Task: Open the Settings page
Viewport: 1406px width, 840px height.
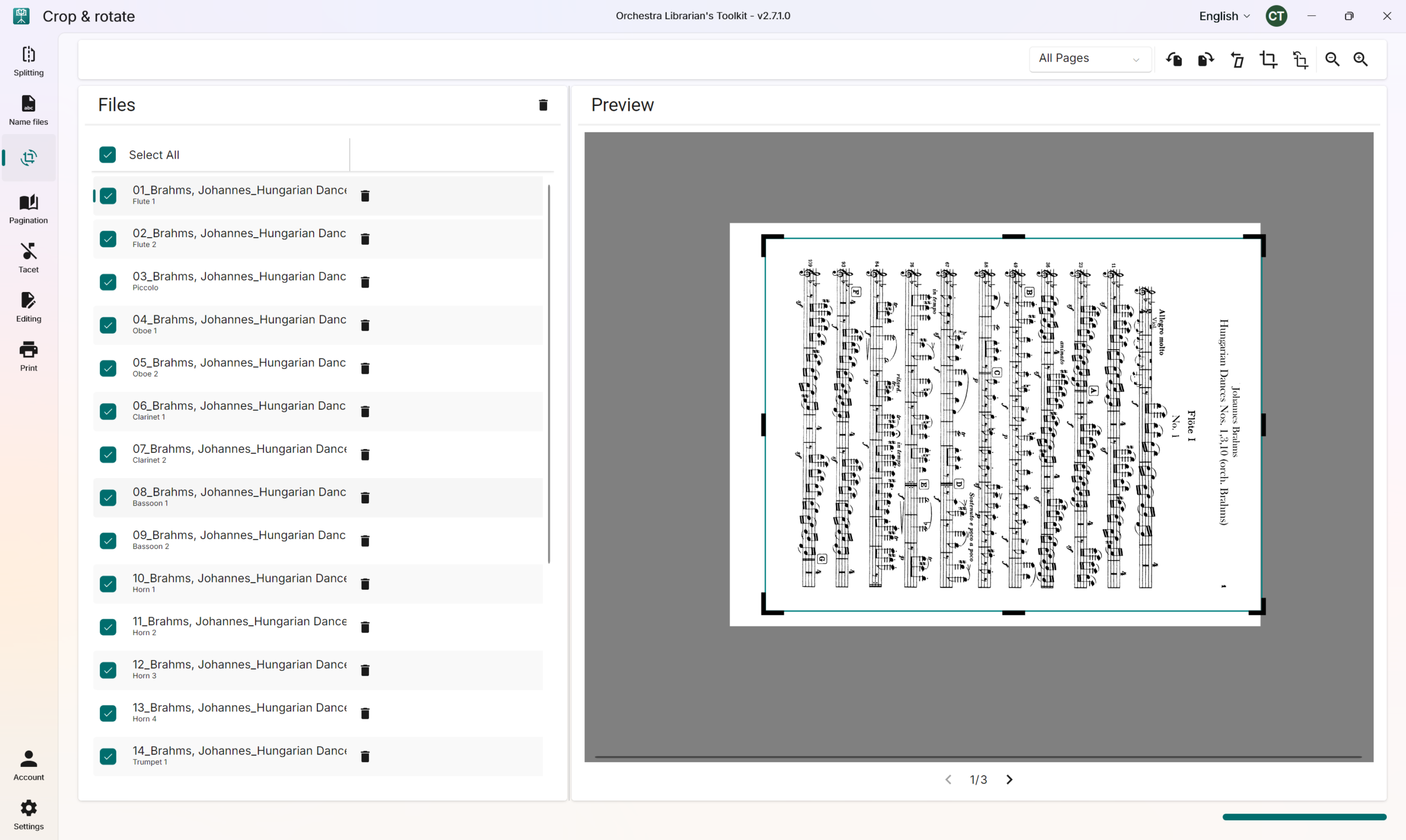Action: (x=29, y=815)
